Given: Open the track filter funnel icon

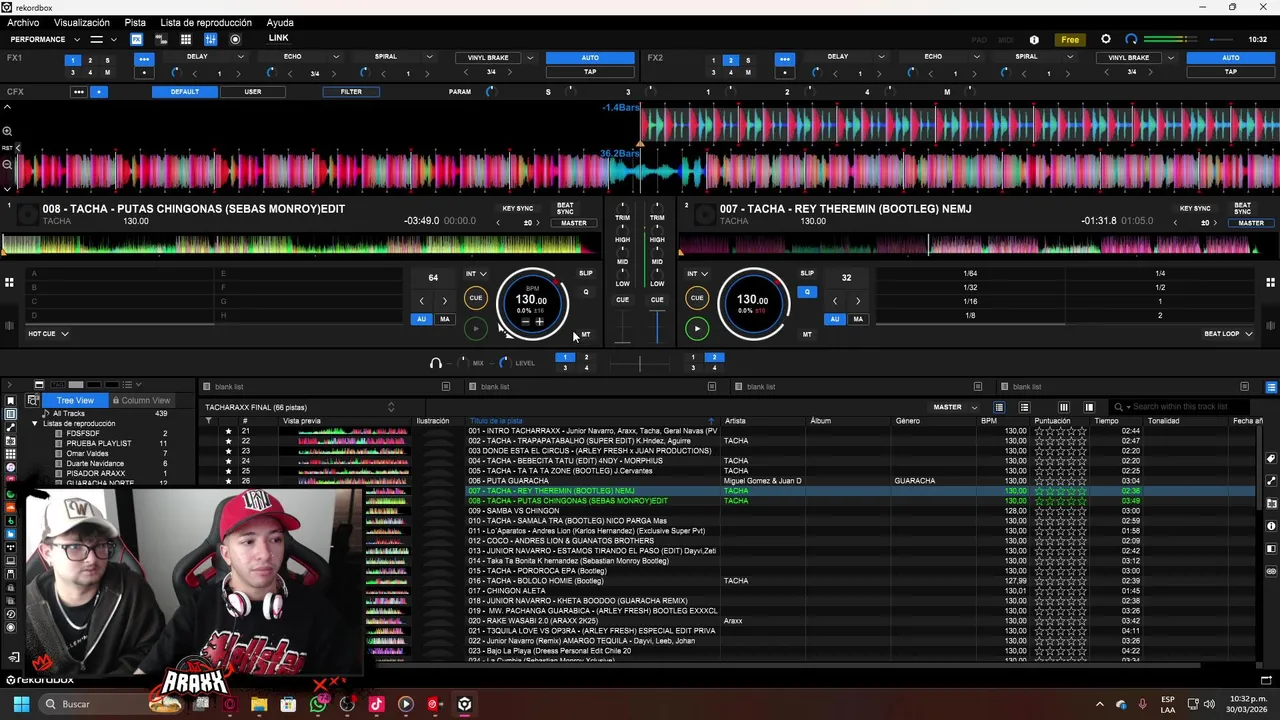Looking at the screenshot, I should (x=208, y=421).
